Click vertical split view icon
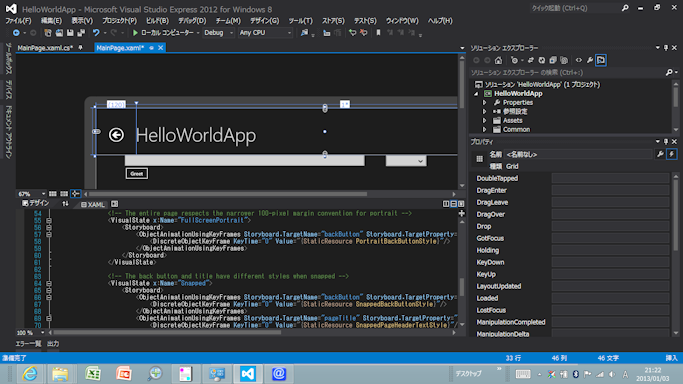The width and height of the screenshot is (683, 384). [446, 204]
